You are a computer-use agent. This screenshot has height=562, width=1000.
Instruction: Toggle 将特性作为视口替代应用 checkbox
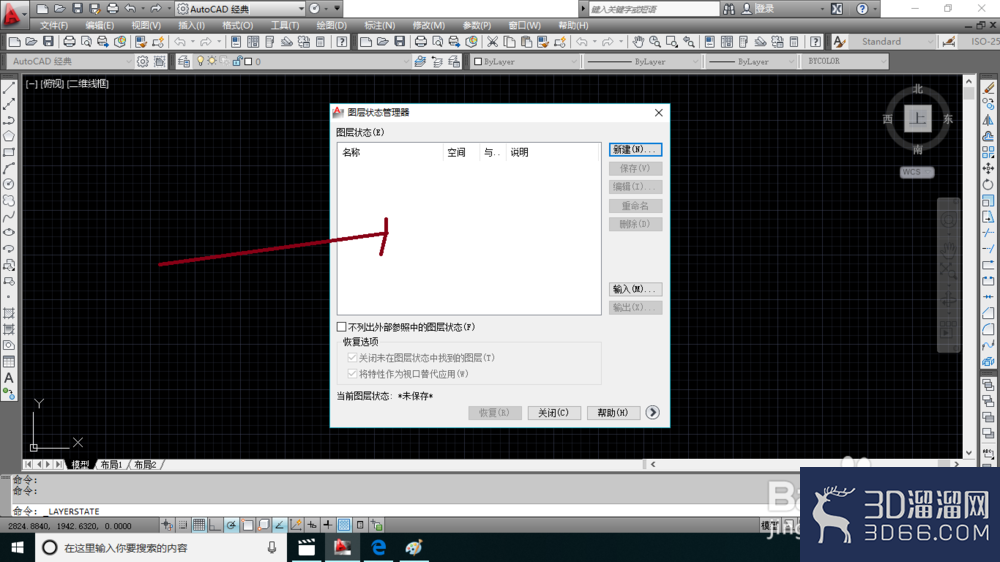click(352, 374)
